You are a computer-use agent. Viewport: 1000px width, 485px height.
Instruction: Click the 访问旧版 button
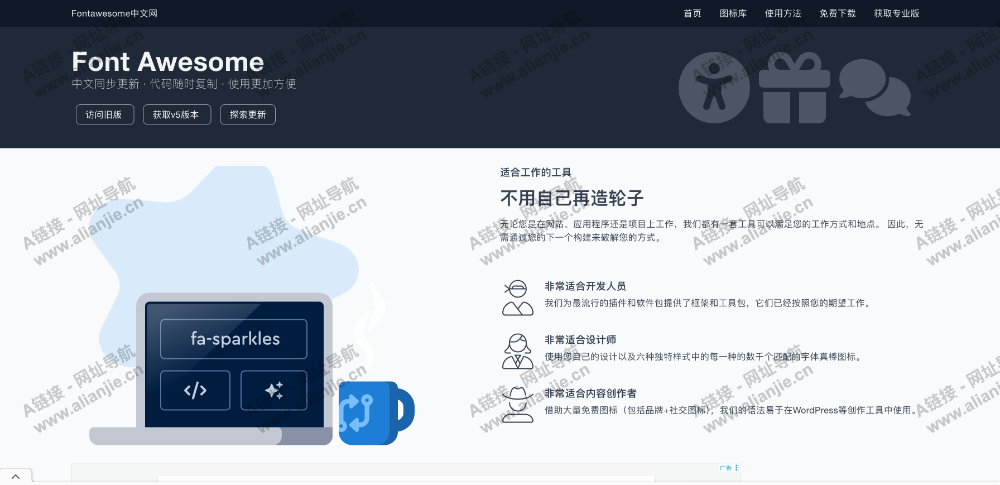(105, 115)
